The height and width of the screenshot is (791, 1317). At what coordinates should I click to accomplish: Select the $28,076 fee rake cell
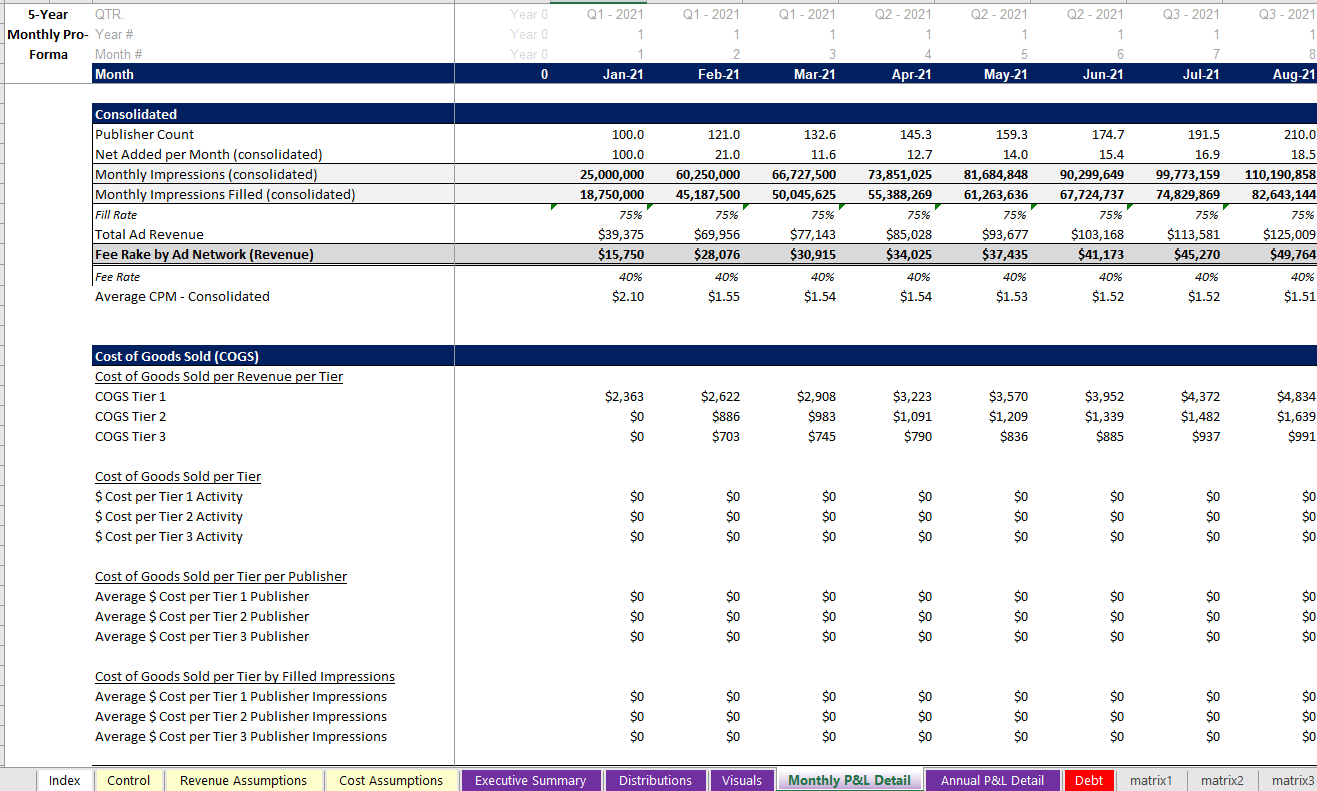pyautogui.click(x=694, y=254)
